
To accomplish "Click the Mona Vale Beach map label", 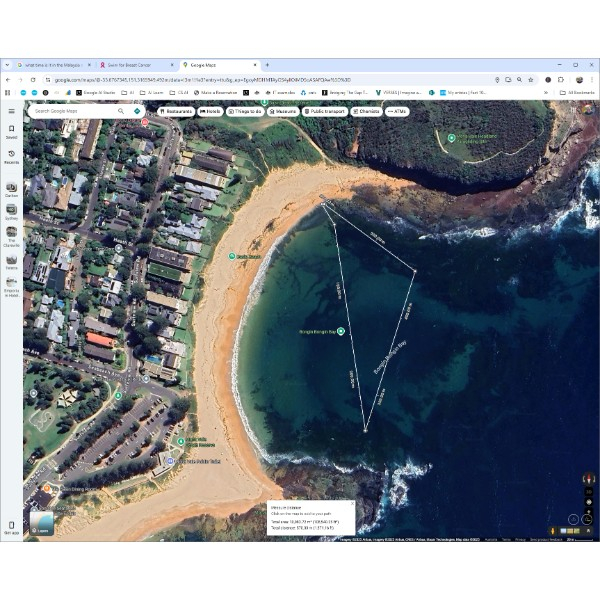I will tap(241, 257).
